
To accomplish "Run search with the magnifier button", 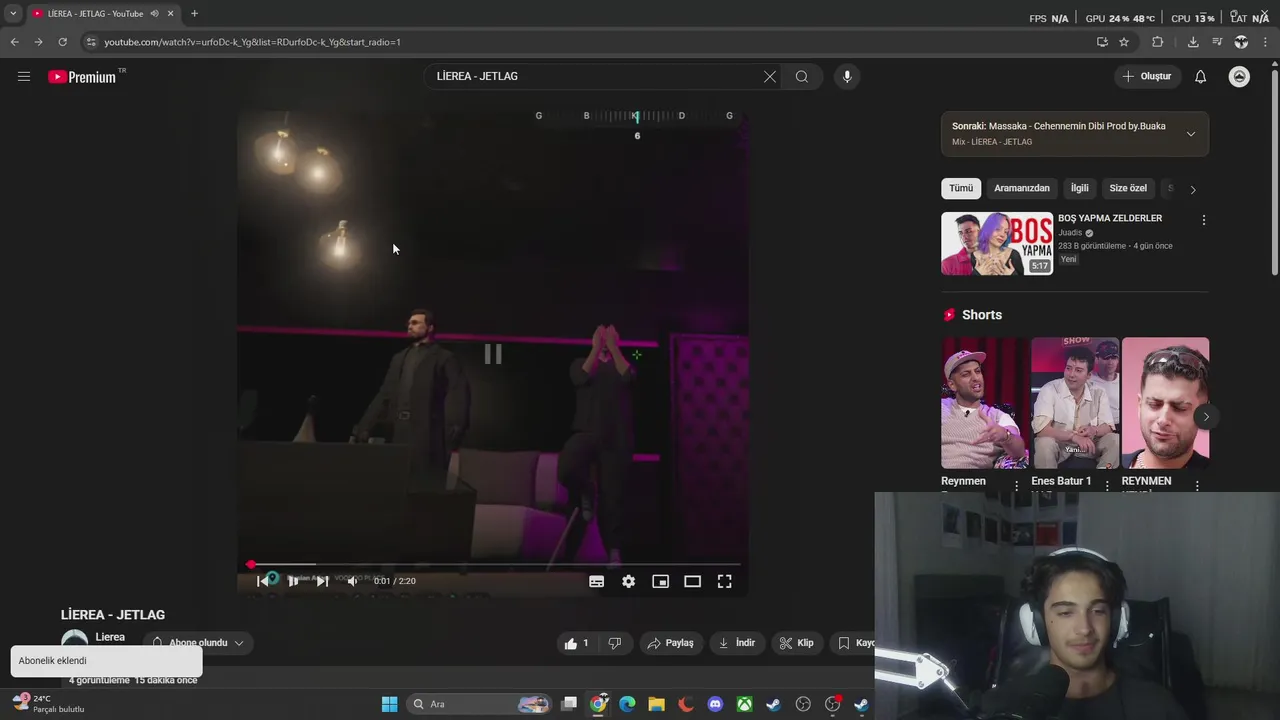I will click(802, 76).
